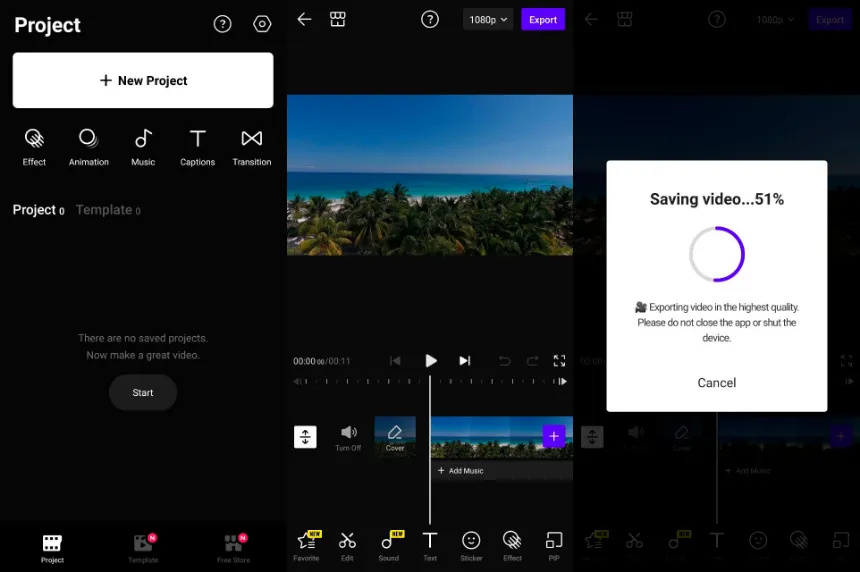Viewport: 860px width, 572px height.
Task: Select Template in the bottom navigation
Action: [x=143, y=548]
